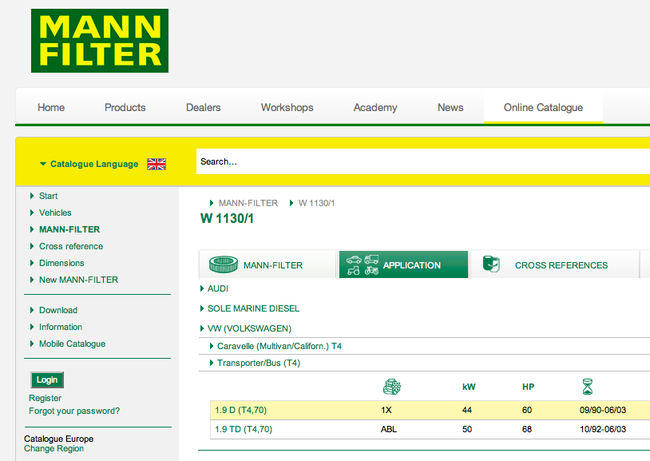650x461 pixels.
Task: Open the News menu item
Action: point(451,107)
